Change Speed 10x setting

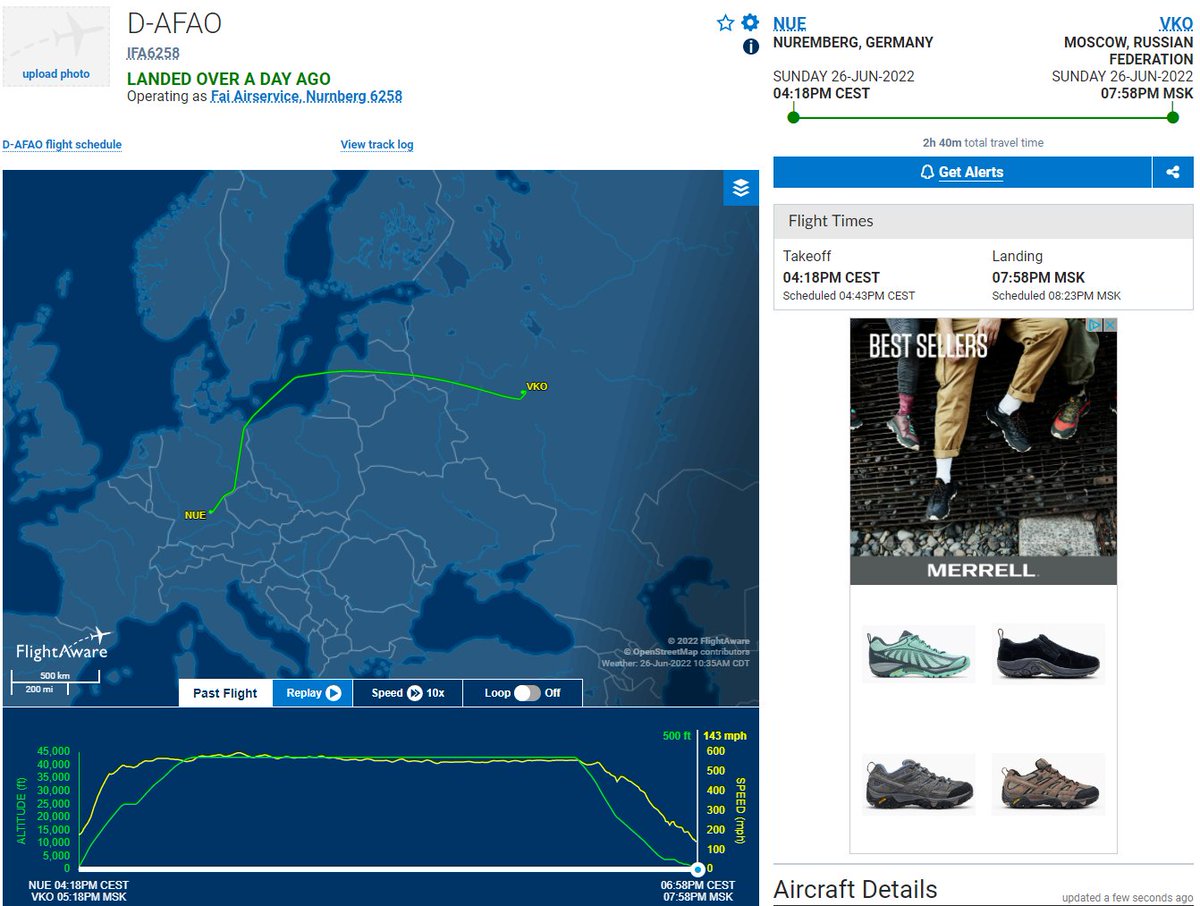408,693
